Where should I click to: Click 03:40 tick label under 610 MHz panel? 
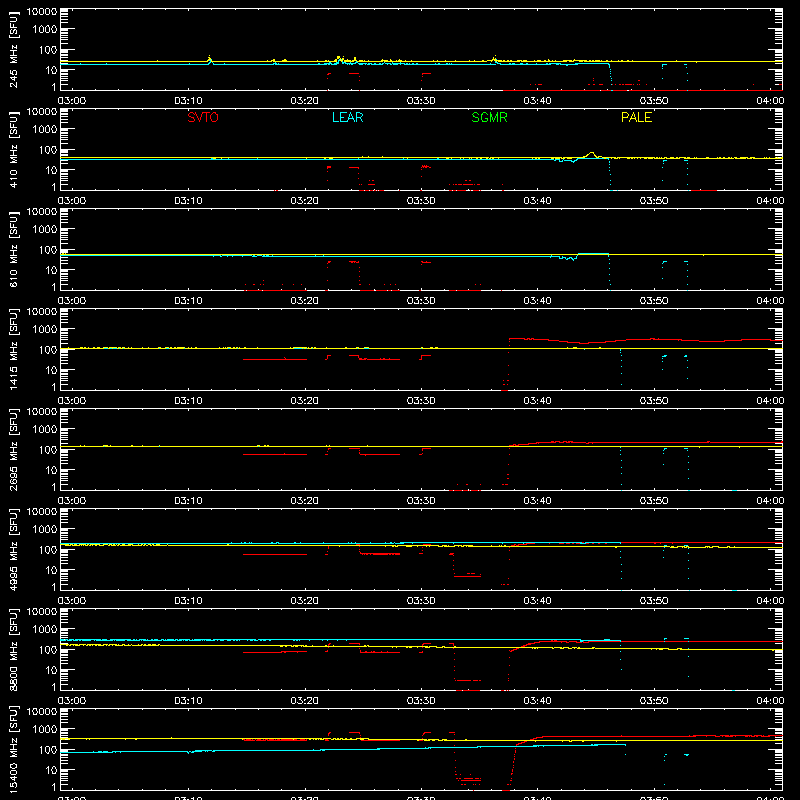point(537,301)
